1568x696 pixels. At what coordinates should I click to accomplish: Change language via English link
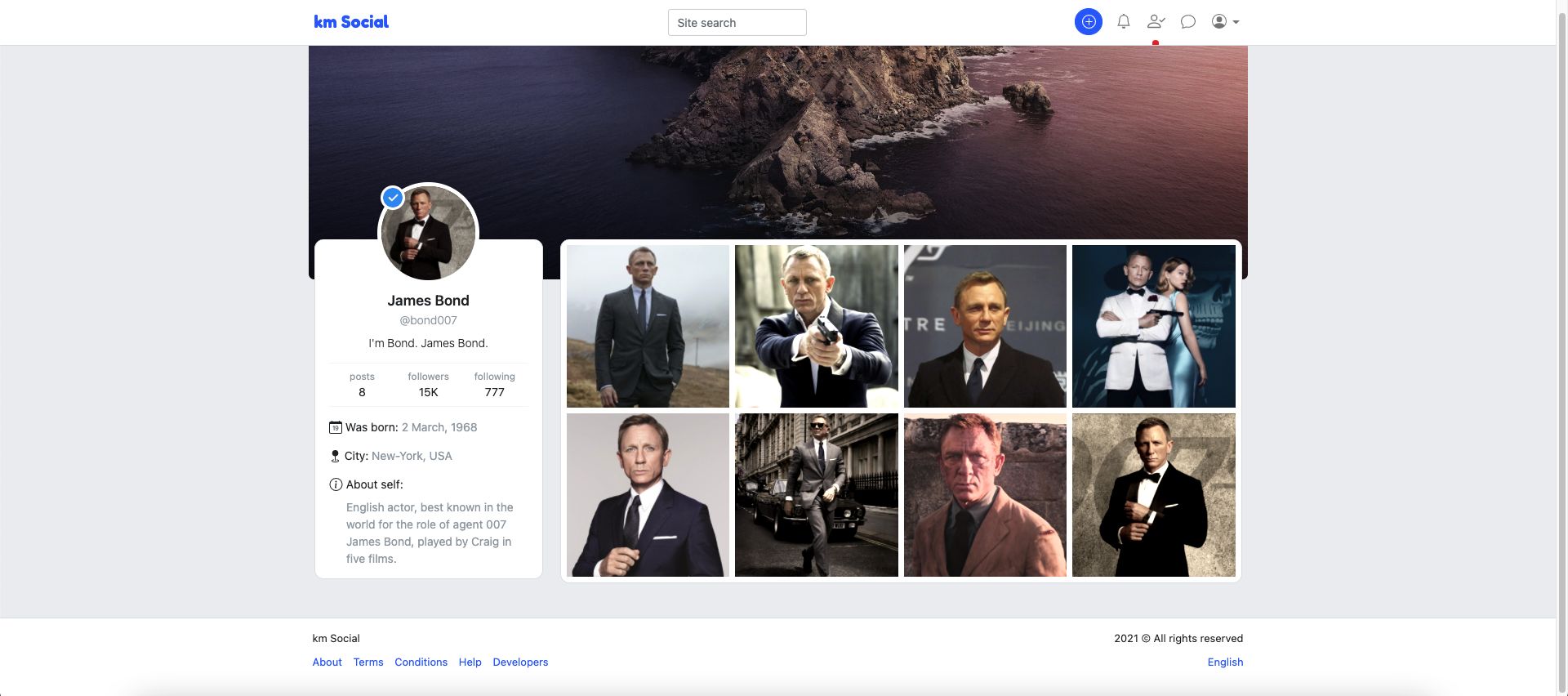click(1225, 663)
